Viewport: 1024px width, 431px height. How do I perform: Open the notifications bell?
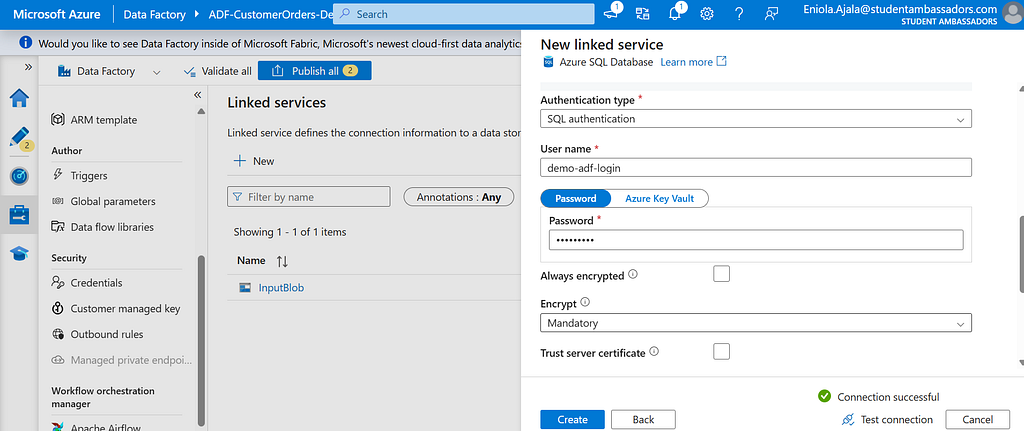675,13
